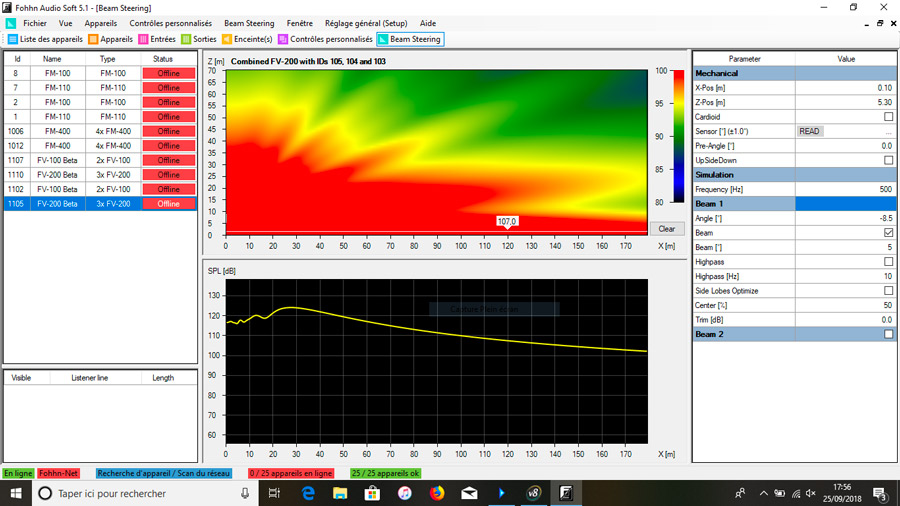Select device row Id 8 FM-100
Image resolution: width=900 pixels, height=506 pixels.
100,73
